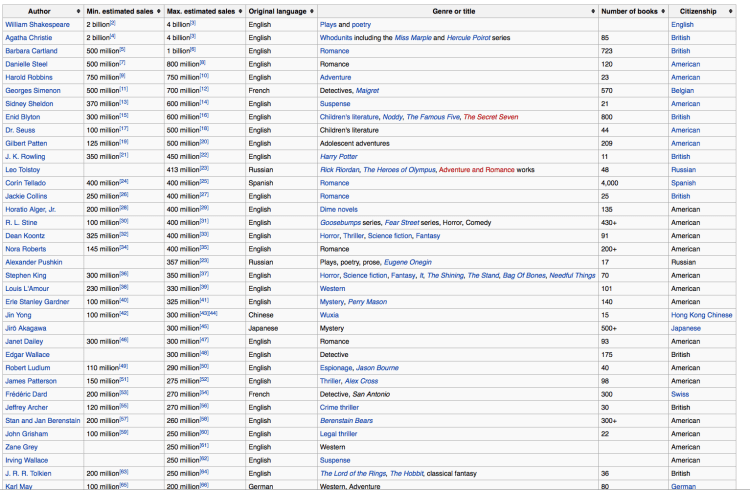Open Janet Dailey author link
Image resolution: width=750 pixels, height=490 pixels.
pyautogui.click(x=24, y=342)
